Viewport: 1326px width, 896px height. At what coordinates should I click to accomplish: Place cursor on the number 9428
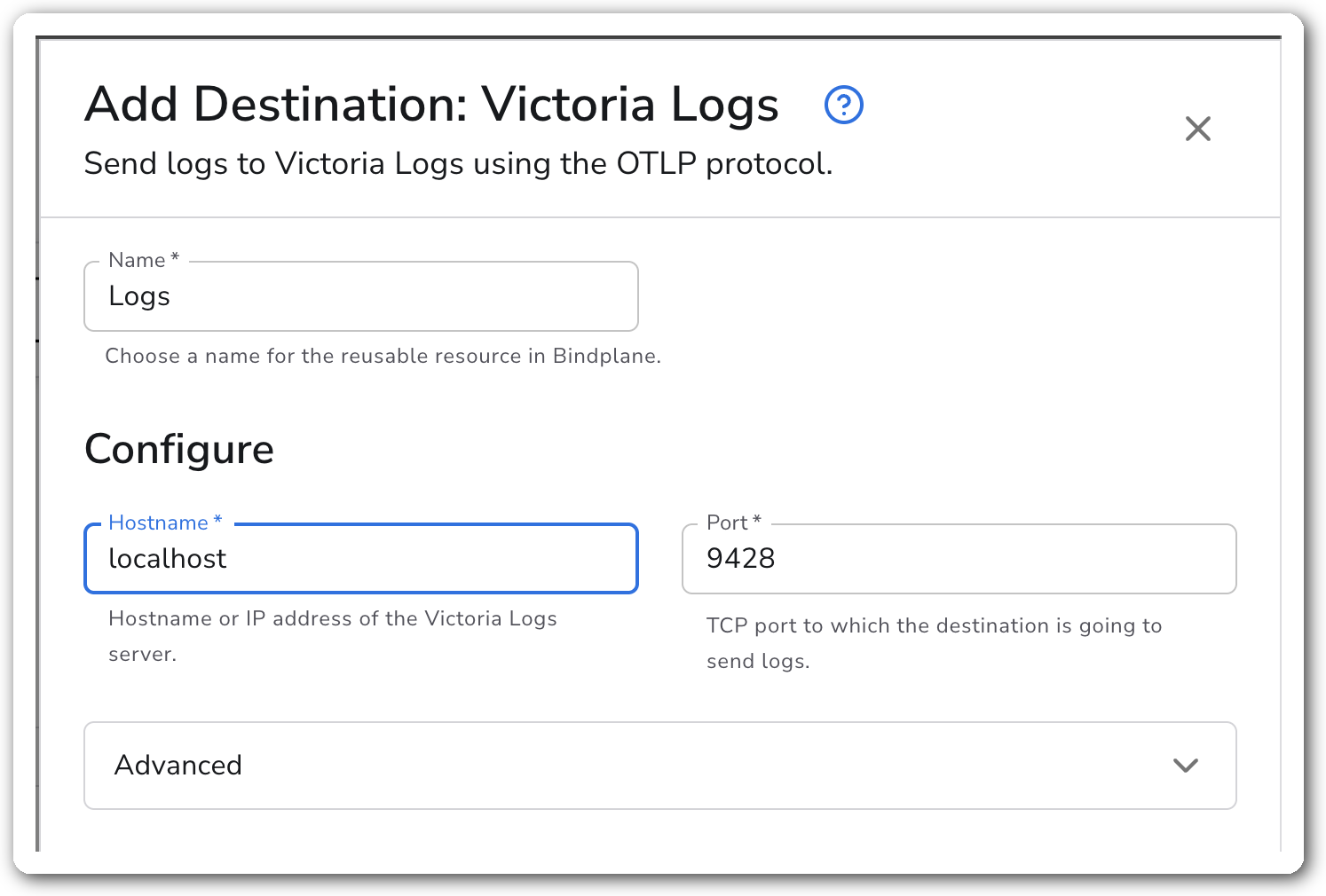click(740, 559)
